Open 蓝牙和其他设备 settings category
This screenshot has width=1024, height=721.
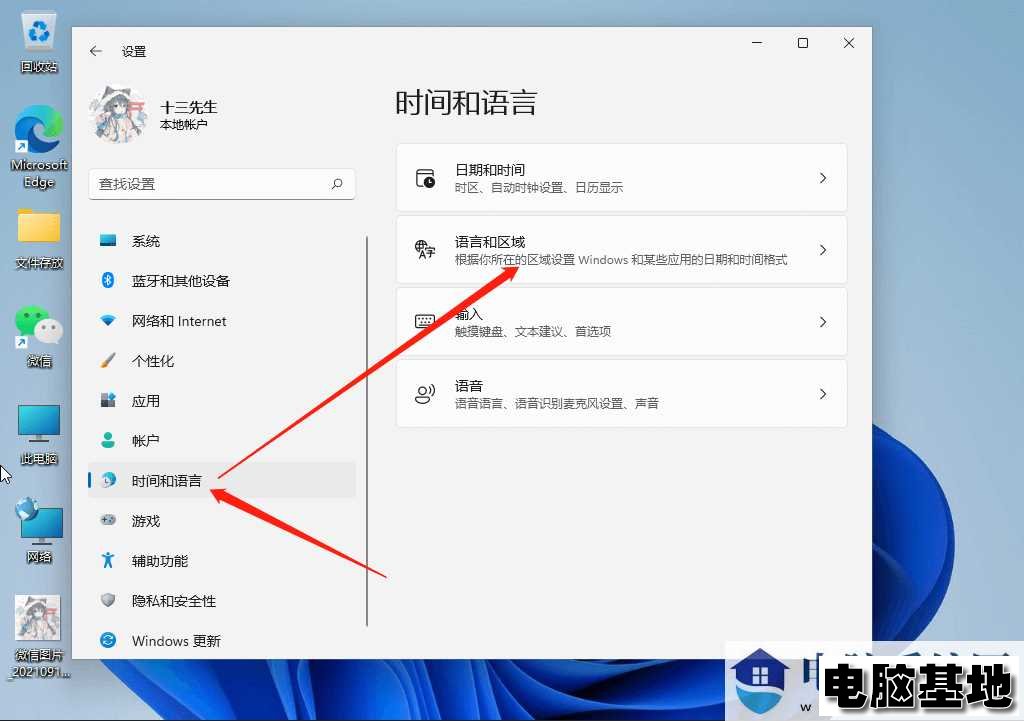pos(222,281)
